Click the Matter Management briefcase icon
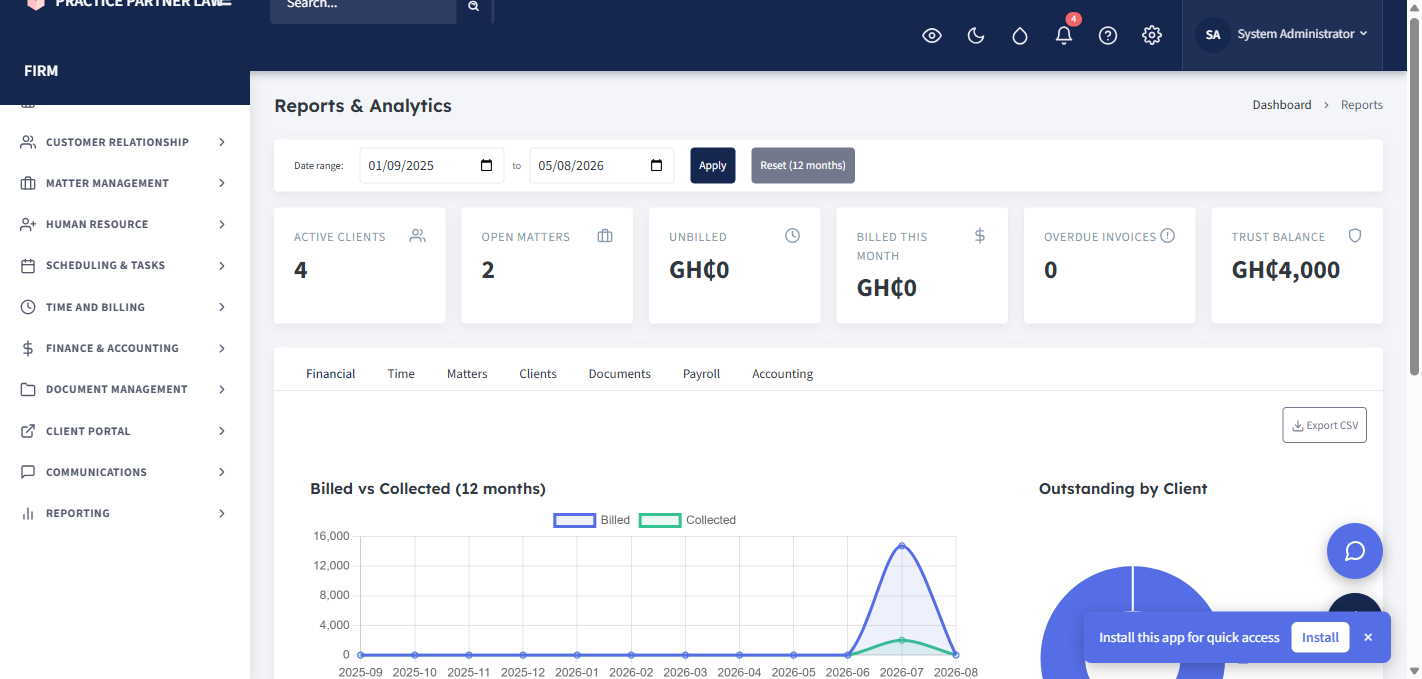 point(28,183)
